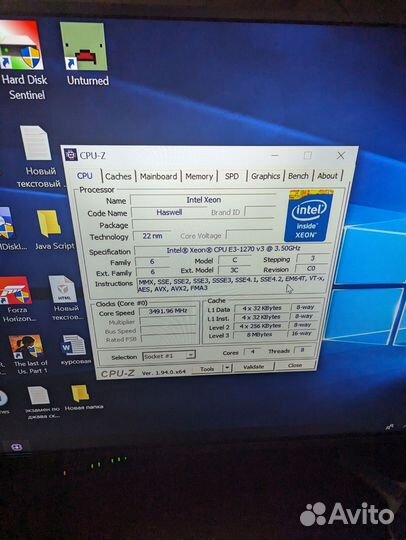
Task: Open the Mainboard tab
Action: 158,176
